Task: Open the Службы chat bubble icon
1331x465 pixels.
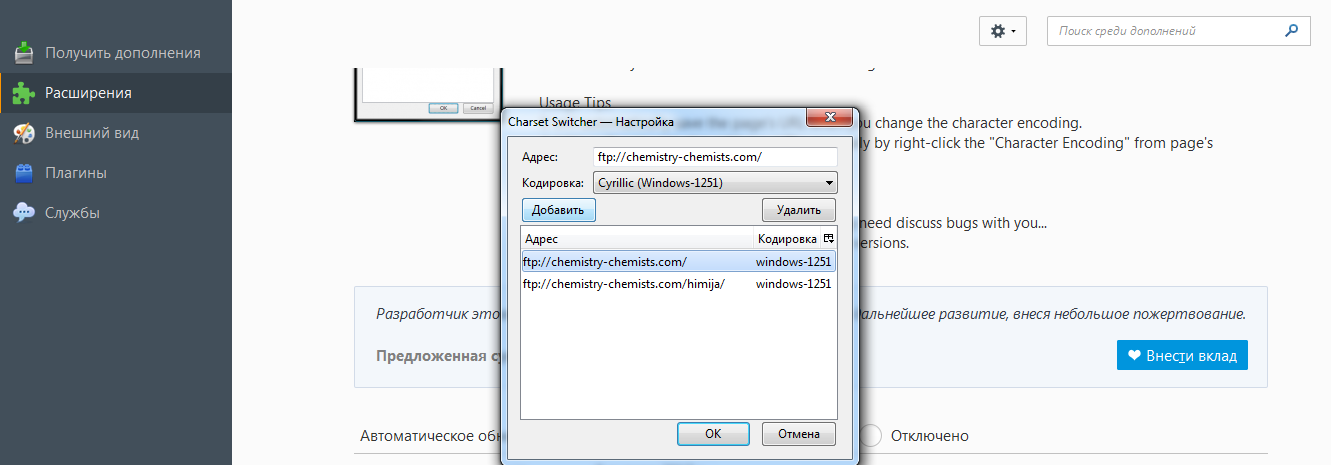Action: tap(24, 213)
